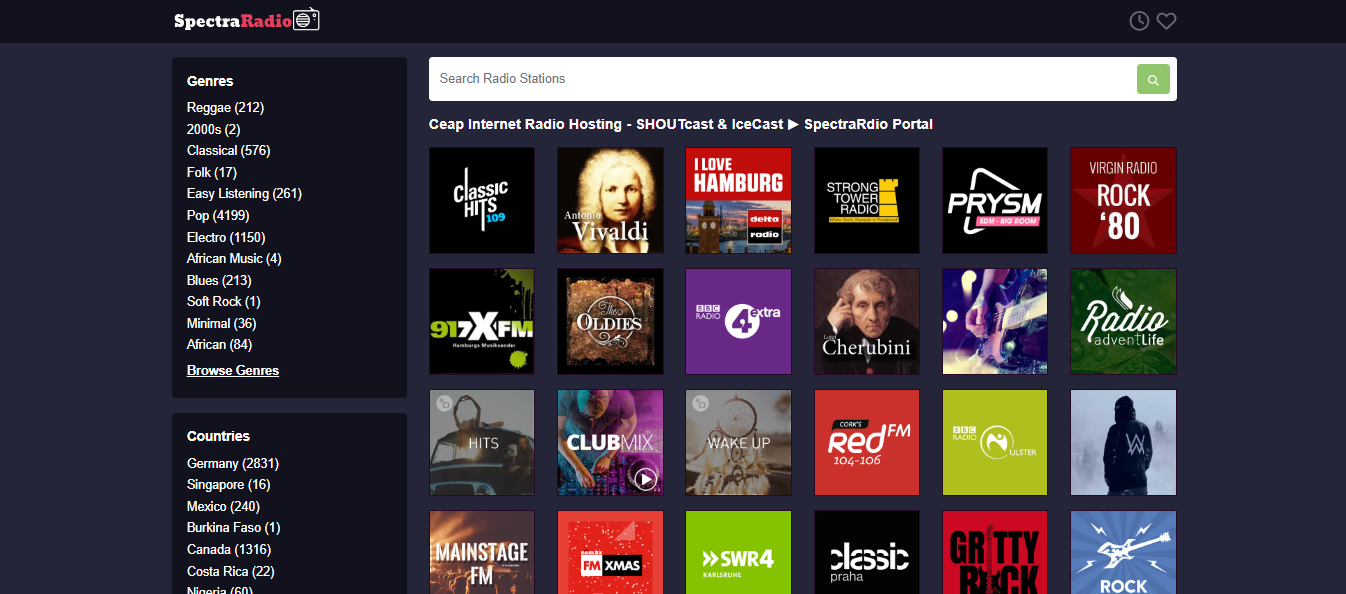Select Classical genre link
1346x594 pixels.
[228, 150]
